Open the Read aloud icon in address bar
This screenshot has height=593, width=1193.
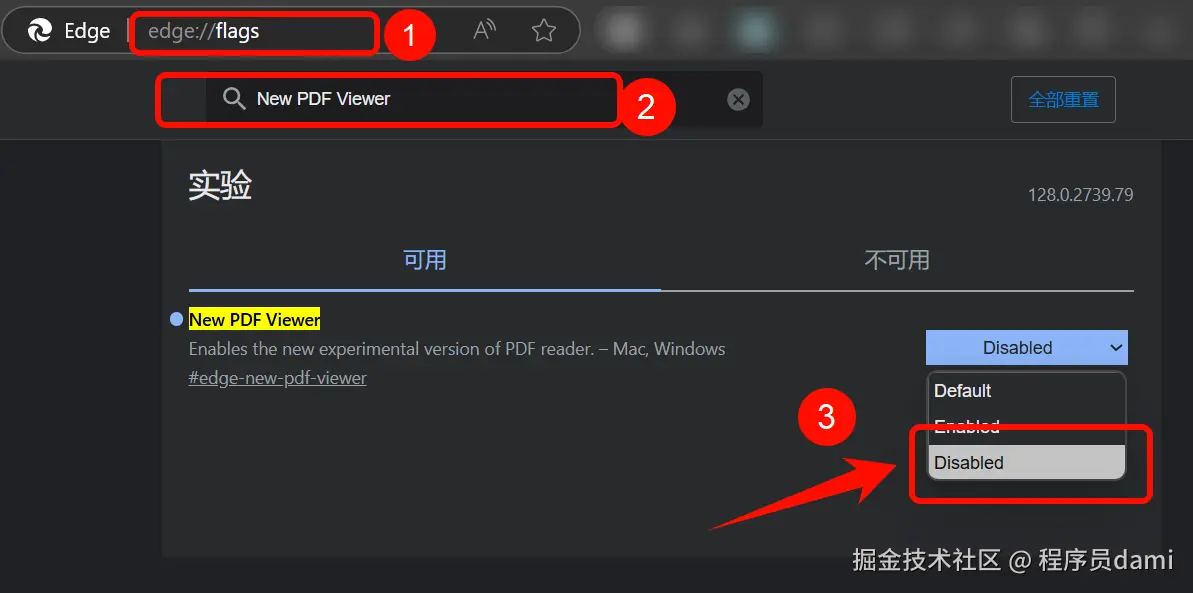(x=485, y=30)
